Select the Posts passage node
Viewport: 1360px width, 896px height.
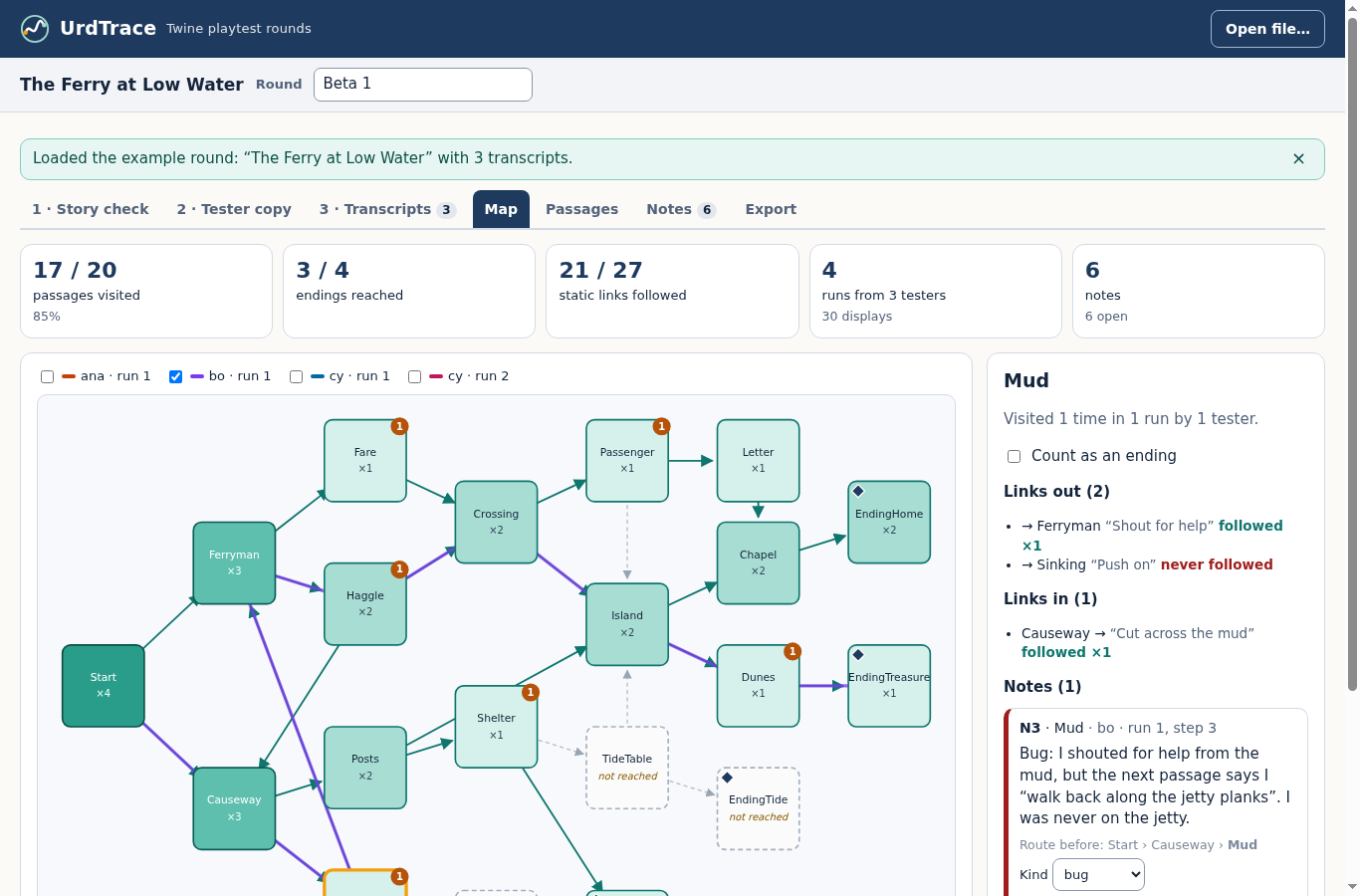click(x=365, y=768)
